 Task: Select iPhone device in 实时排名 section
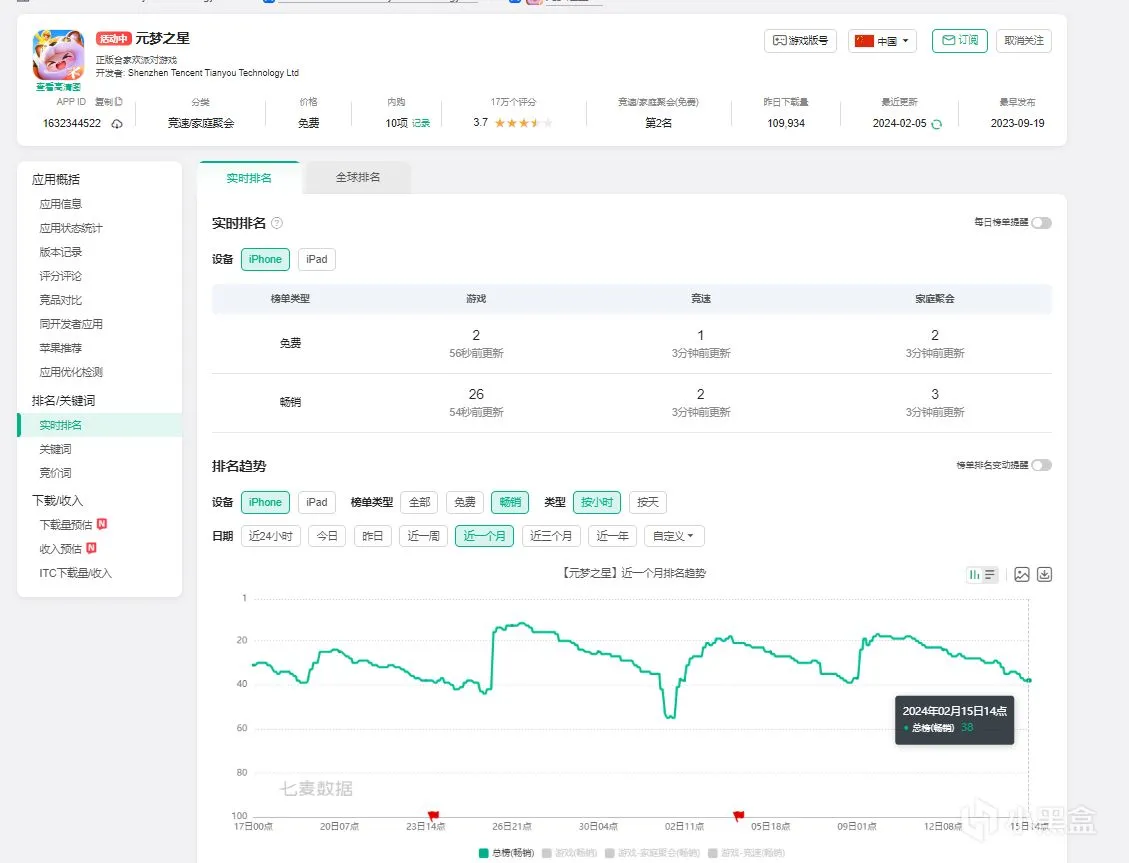point(265,259)
